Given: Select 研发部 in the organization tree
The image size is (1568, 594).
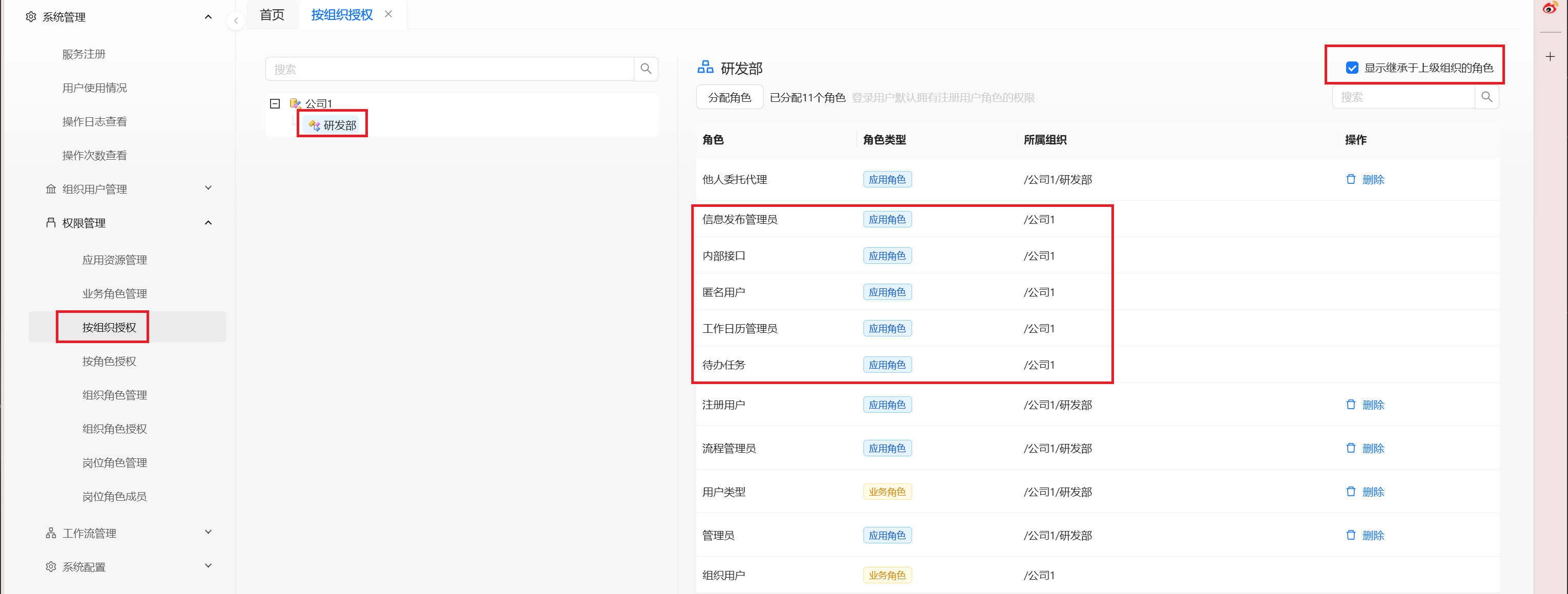Looking at the screenshot, I should tap(340, 125).
